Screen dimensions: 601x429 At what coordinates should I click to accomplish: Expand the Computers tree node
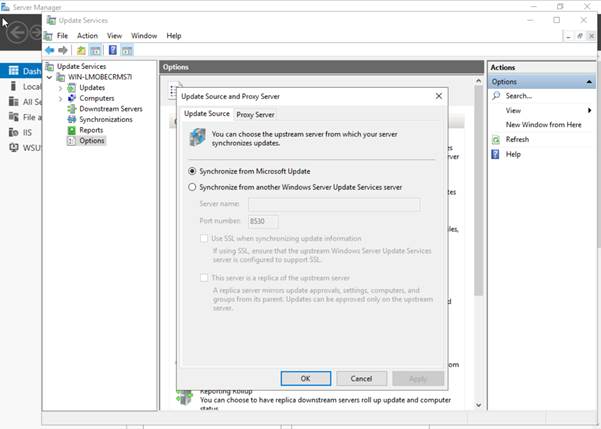pyautogui.click(x=61, y=99)
